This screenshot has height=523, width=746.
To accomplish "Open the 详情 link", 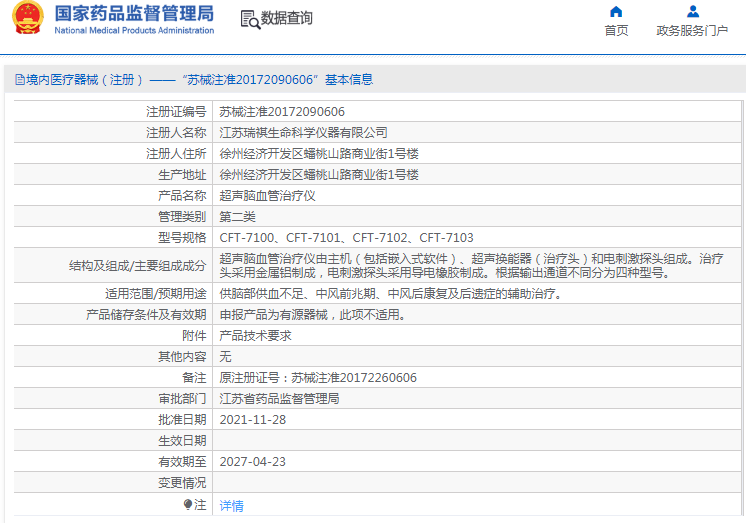I will point(231,506).
